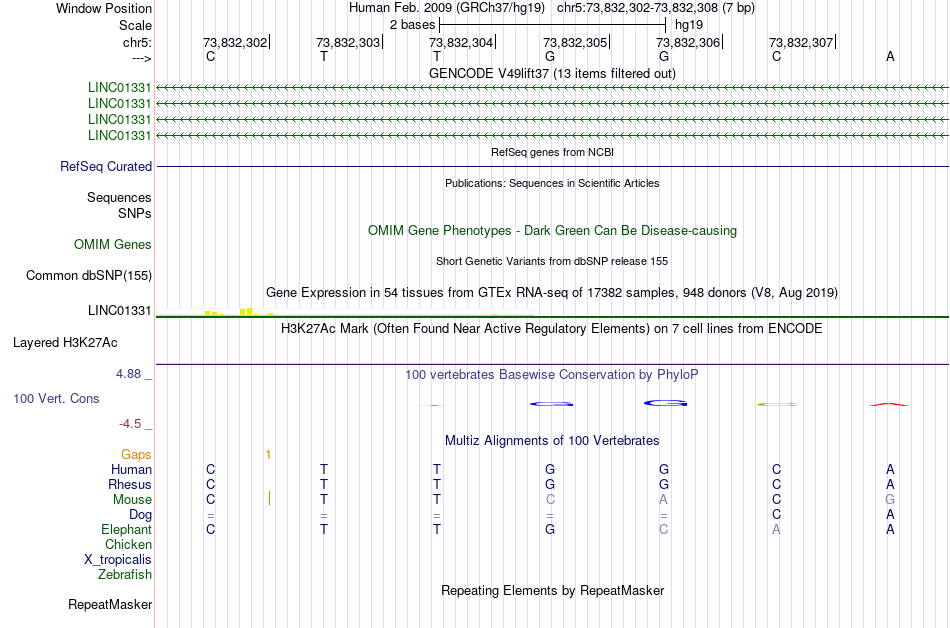The width and height of the screenshot is (950, 628).
Task: Click the X_tropicalis species label
Action: pyautogui.click(x=118, y=560)
